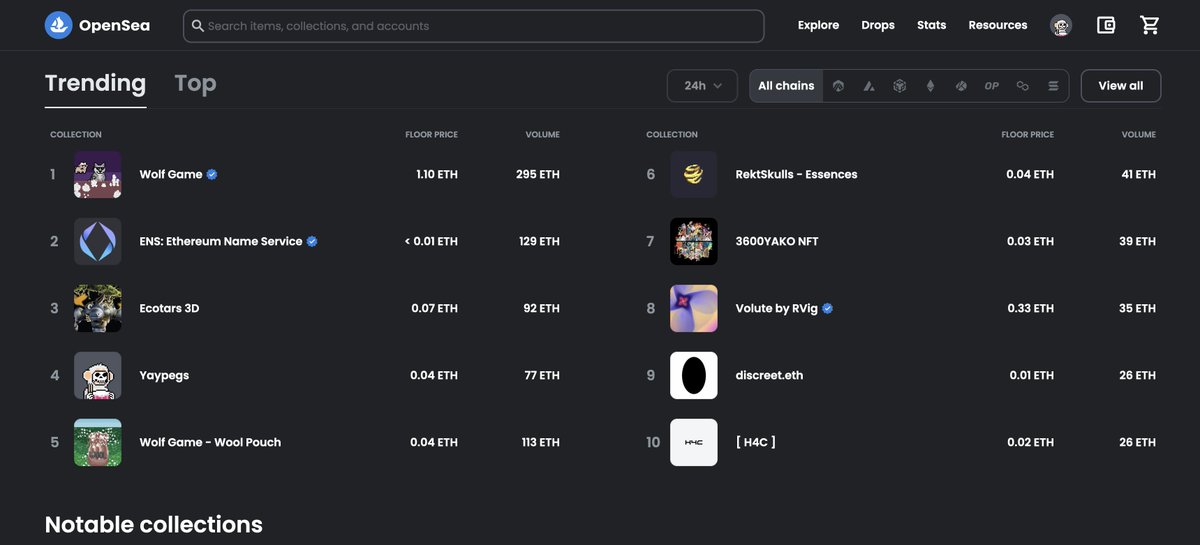Click RektSkulls volume 41 ETH

[1139, 174]
